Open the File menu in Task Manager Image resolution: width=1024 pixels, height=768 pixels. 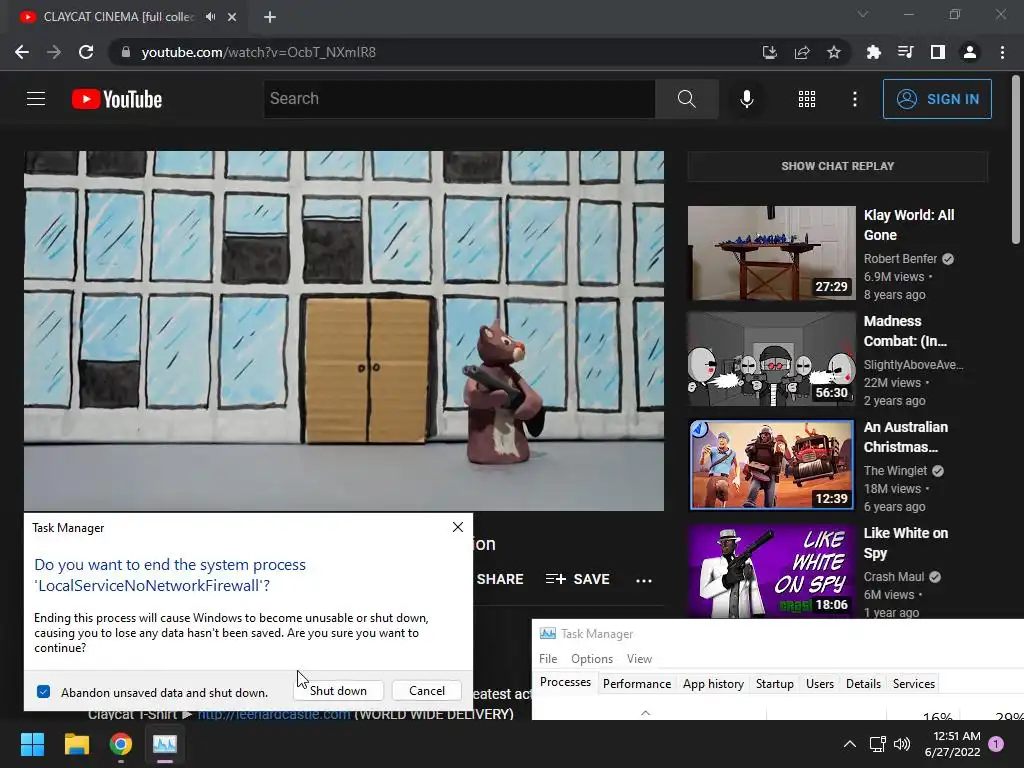[548, 659]
